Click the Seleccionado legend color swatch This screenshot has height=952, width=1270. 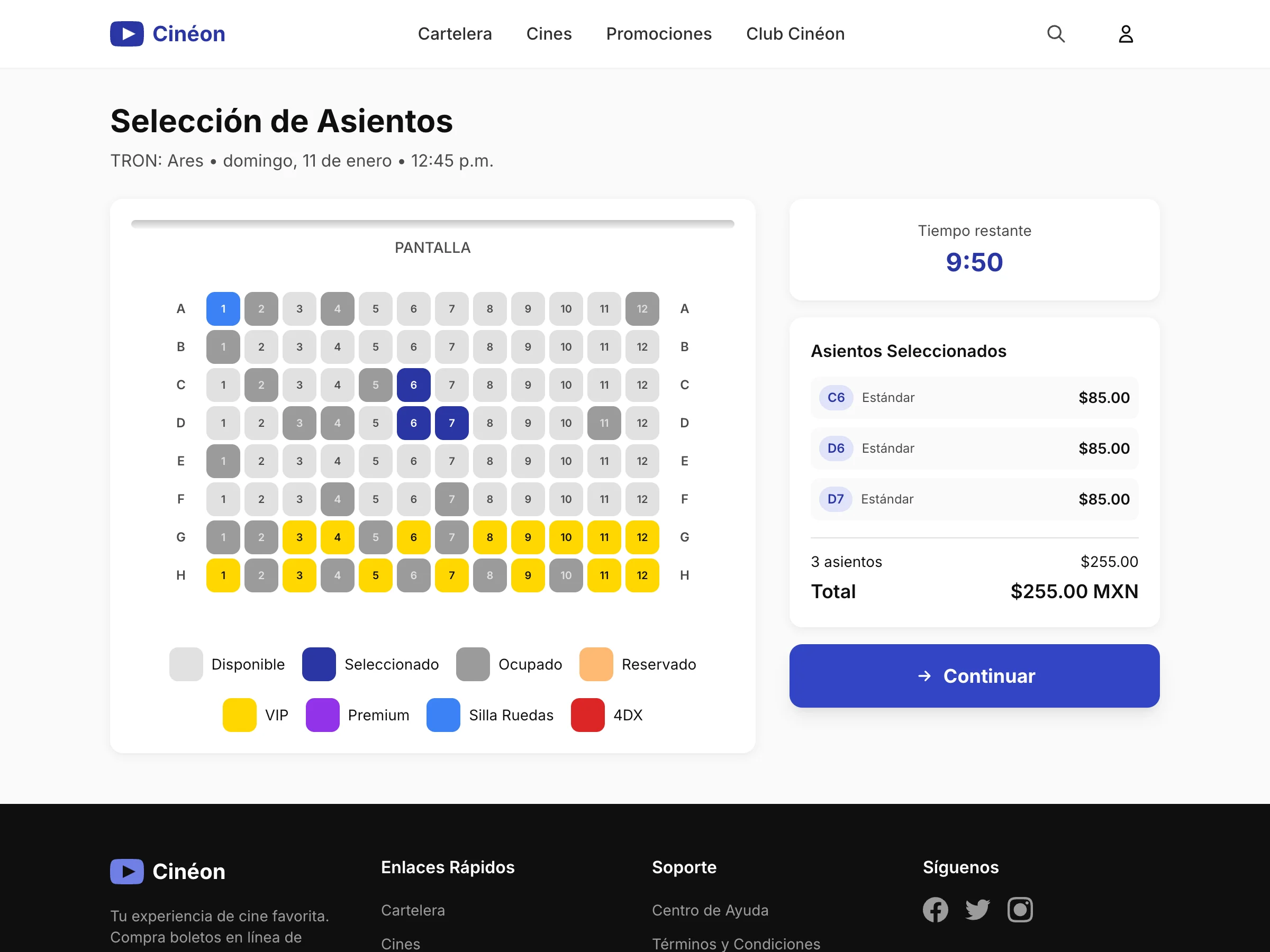[x=319, y=664]
